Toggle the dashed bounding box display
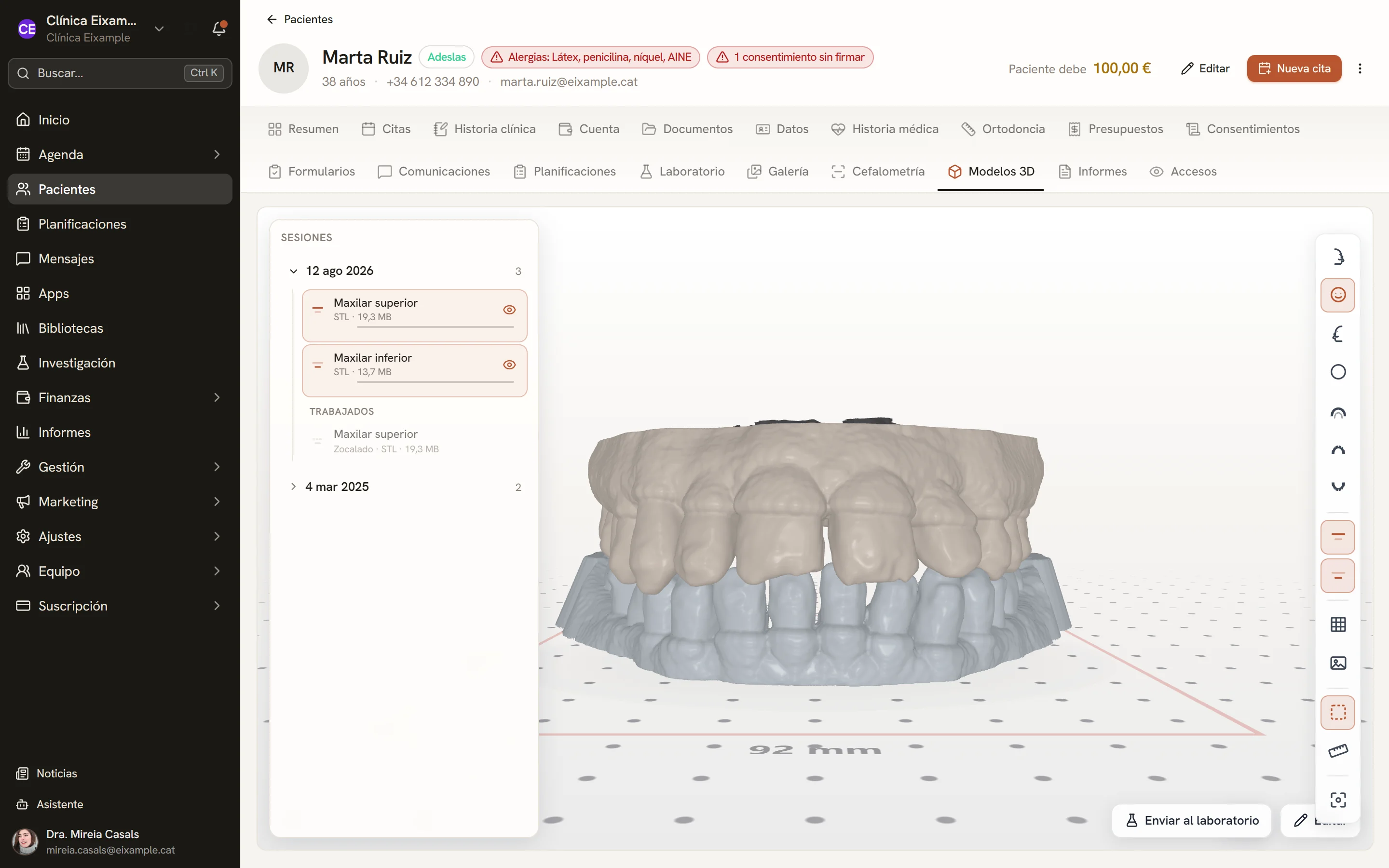Screen dimensions: 1389x868 tap(1337, 712)
